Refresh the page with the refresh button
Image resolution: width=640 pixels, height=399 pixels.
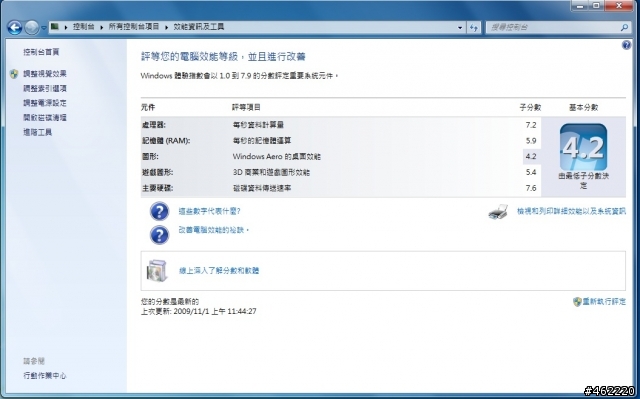[x=473, y=27]
